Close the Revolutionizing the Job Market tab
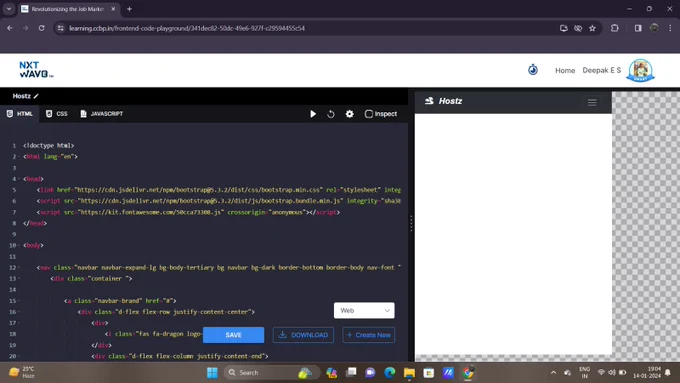The height and width of the screenshot is (383, 680). [x=113, y=9]
